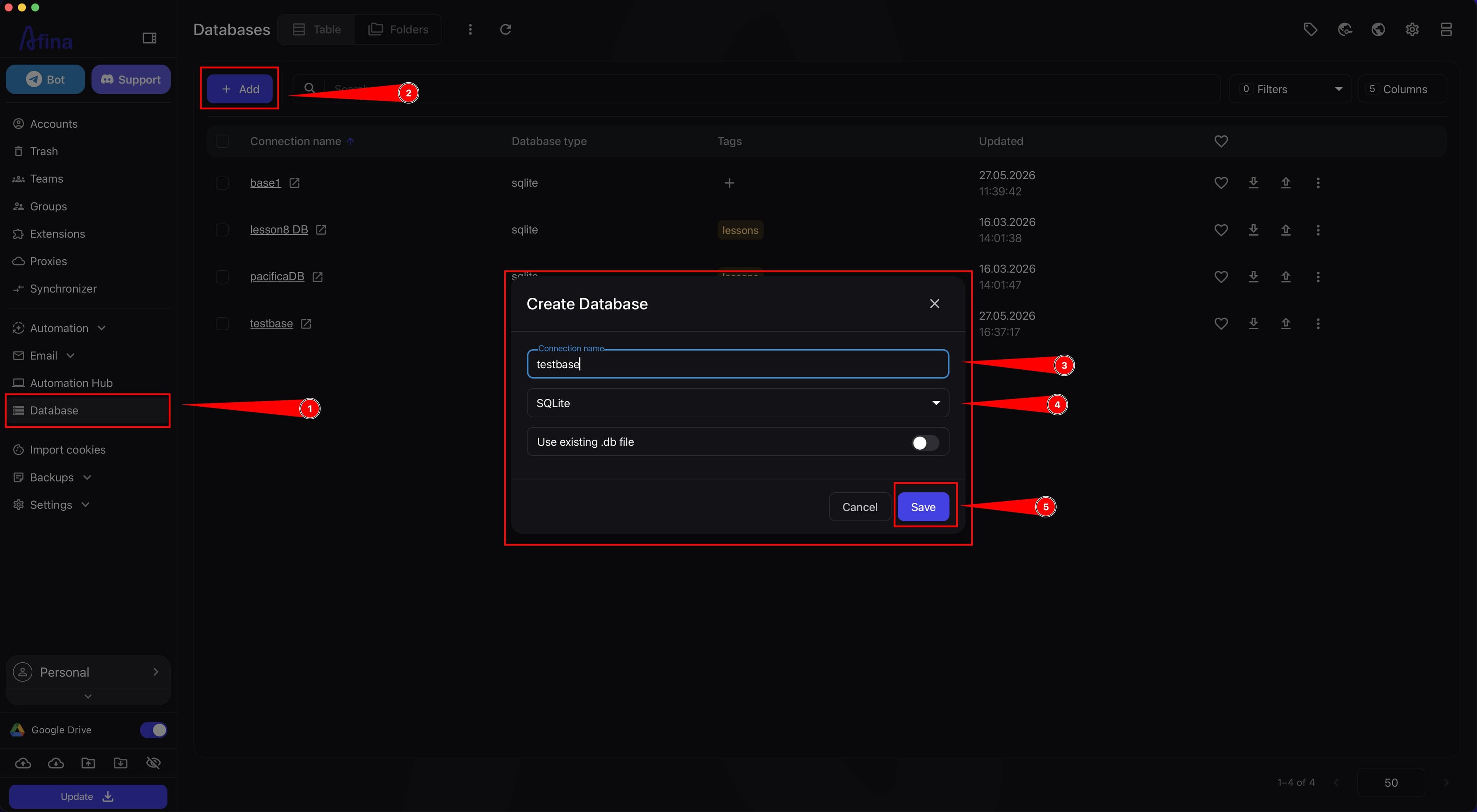1477x812 pixels.
Task: Click the server list icon in header
Action: [x=1446, y=29]
